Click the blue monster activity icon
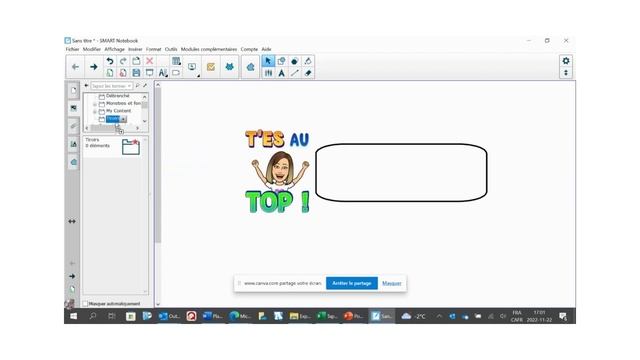Viewport: 640px width, 360px height. [x=229, y=67]
